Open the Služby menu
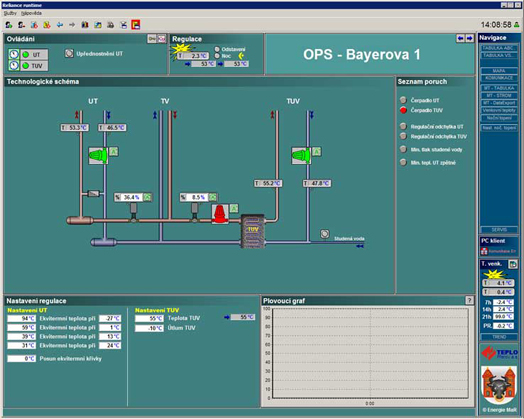Image resolution: width=524 pixels, height=419 pixels. point(10,13)
